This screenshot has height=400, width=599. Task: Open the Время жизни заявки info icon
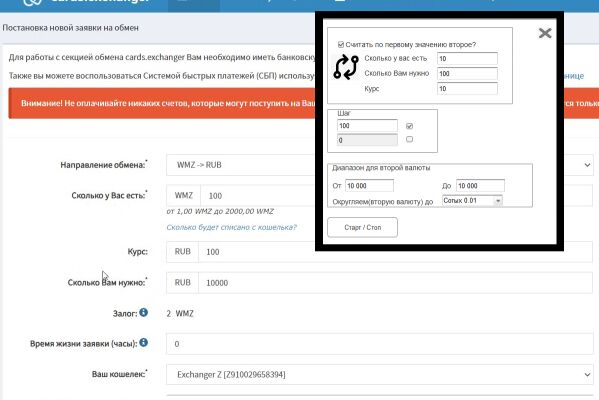143,343
